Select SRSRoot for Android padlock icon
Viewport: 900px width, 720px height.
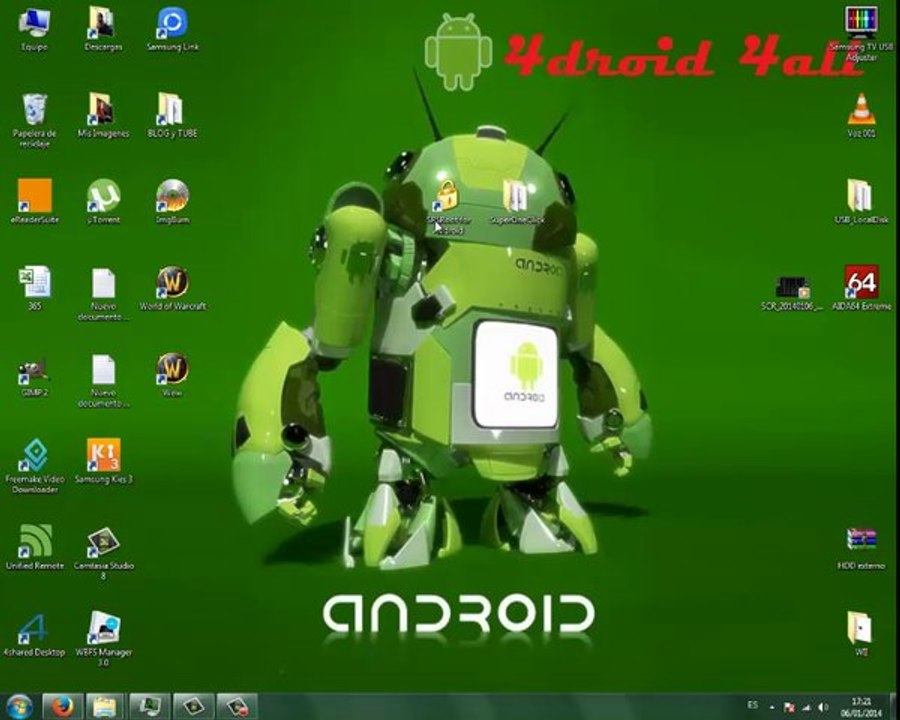click(x=448, y=207)
